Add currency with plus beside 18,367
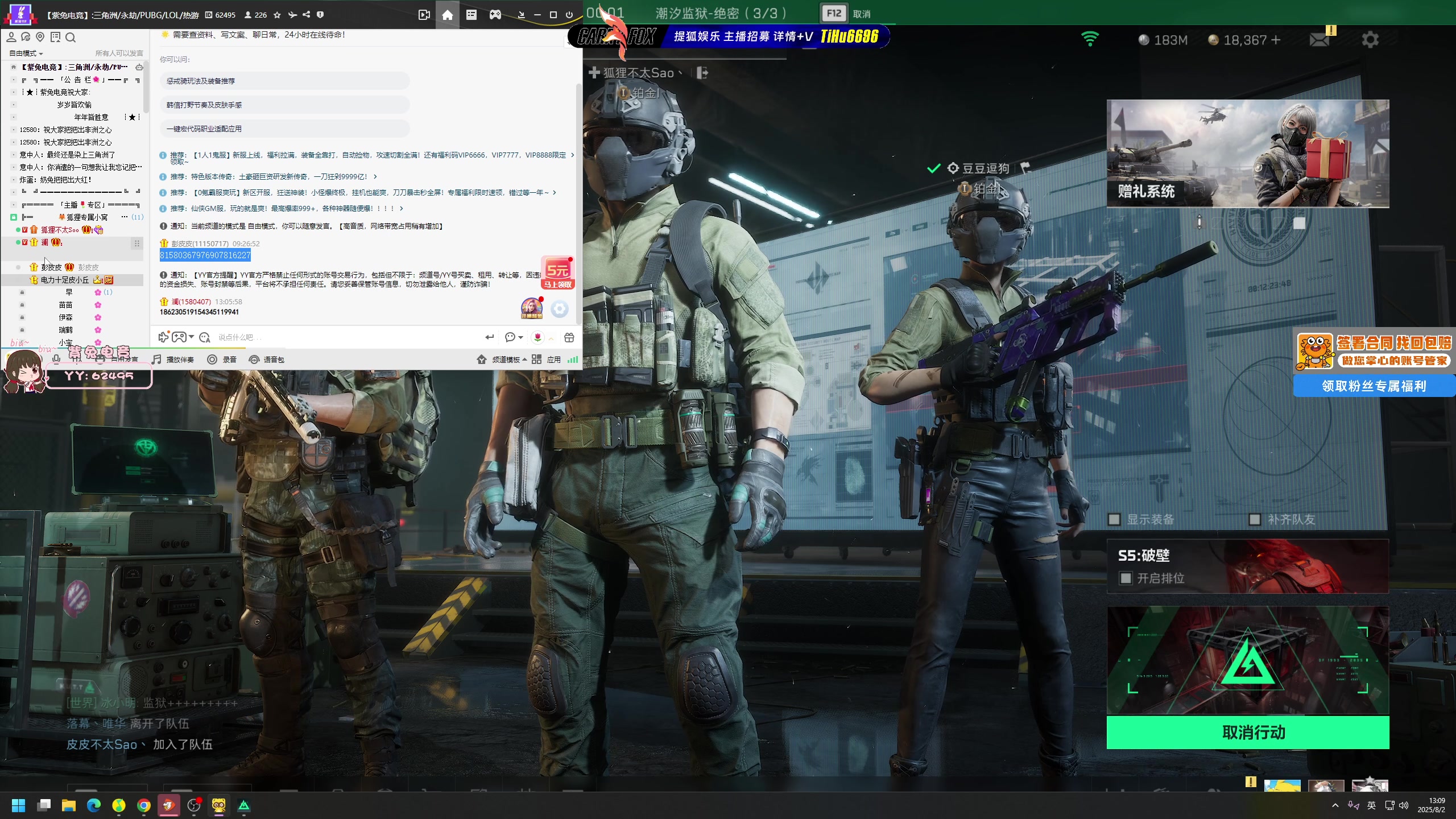 click(1276, 40)
